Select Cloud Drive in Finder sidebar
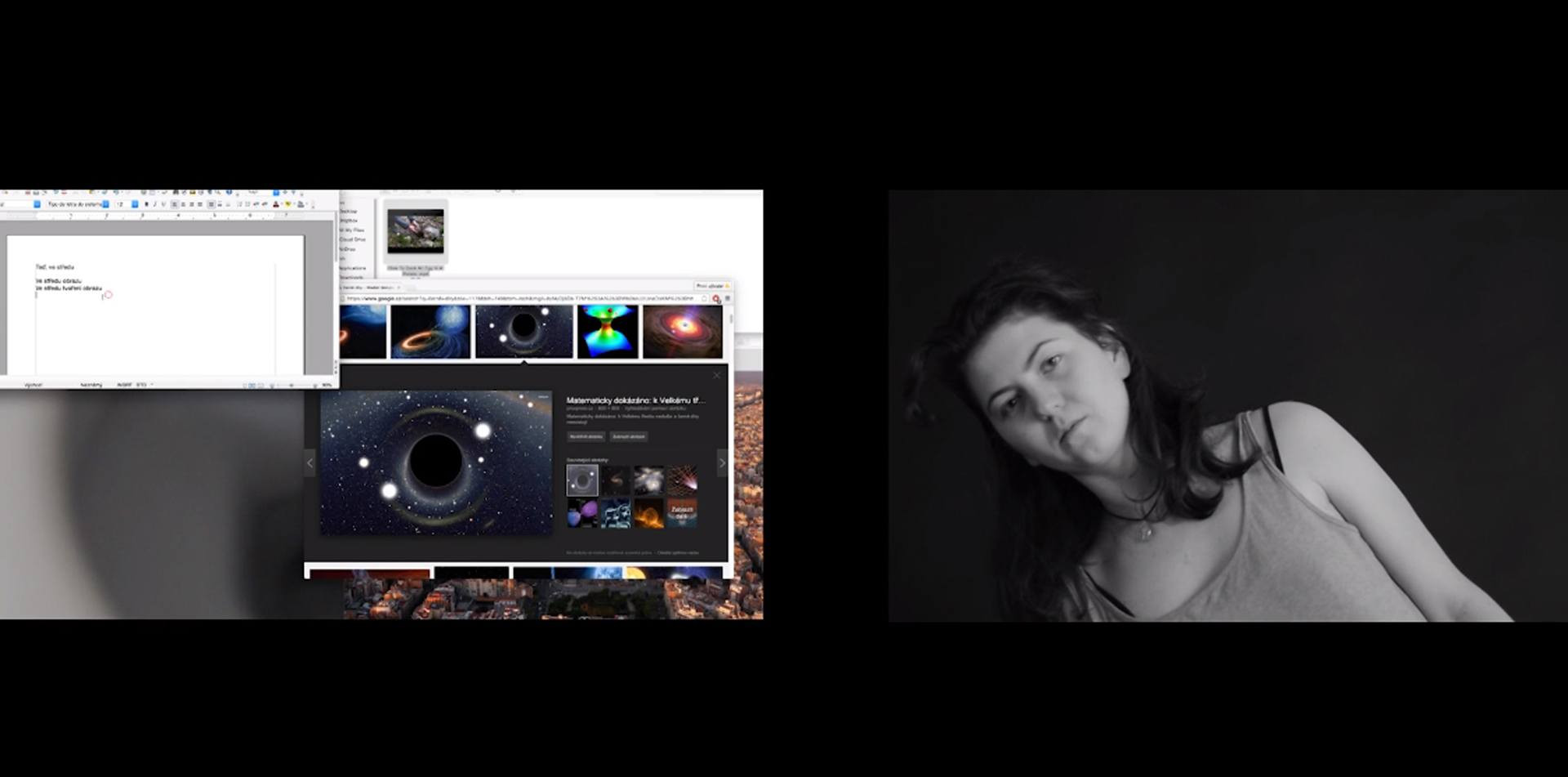 pyautogui.click(x=353, y=239)
